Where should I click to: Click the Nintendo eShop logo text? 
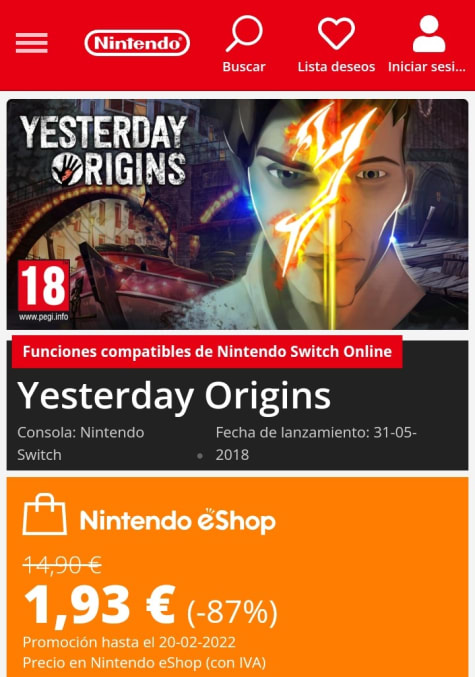(x=177, y=520)
